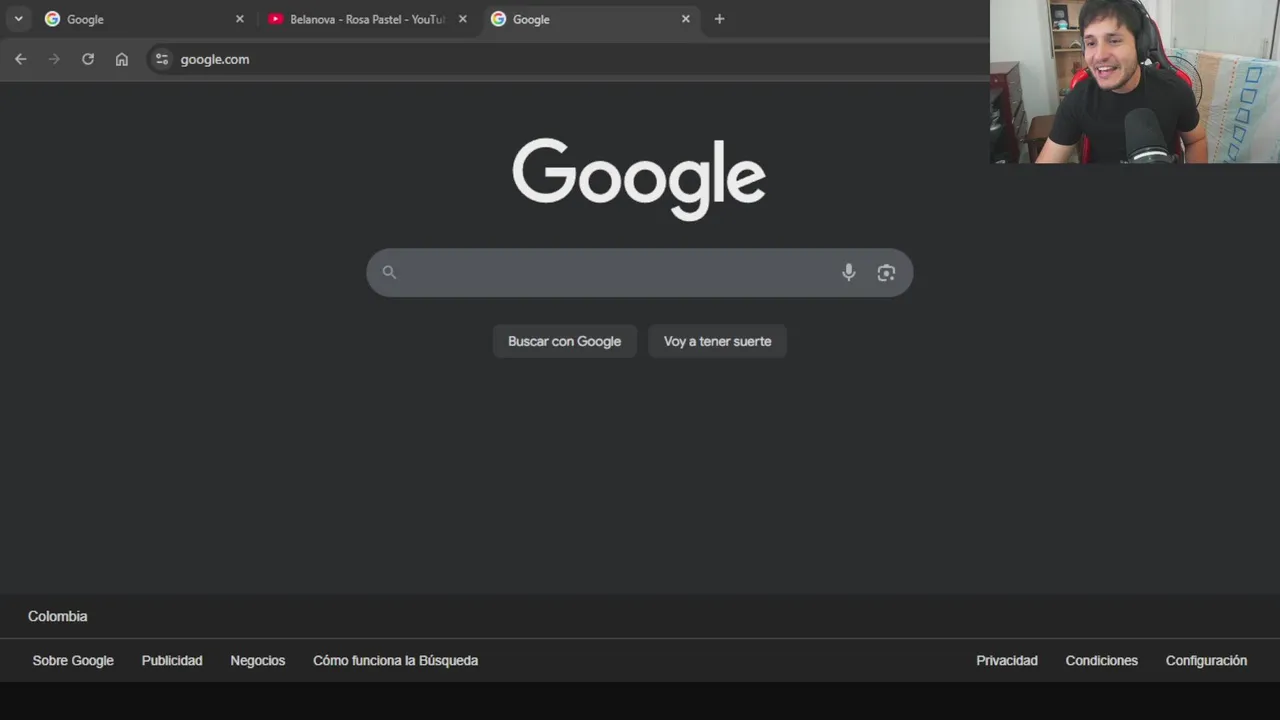Viewport: 1280px width, 720px height.
Task: Open Negocios footer link
Action: tap(258, 660)
